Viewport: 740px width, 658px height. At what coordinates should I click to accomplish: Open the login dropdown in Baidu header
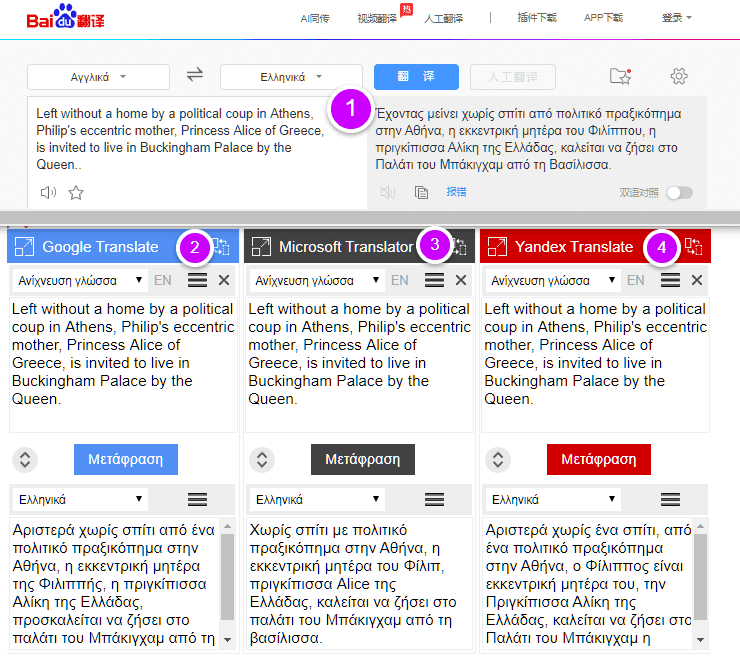676,18
